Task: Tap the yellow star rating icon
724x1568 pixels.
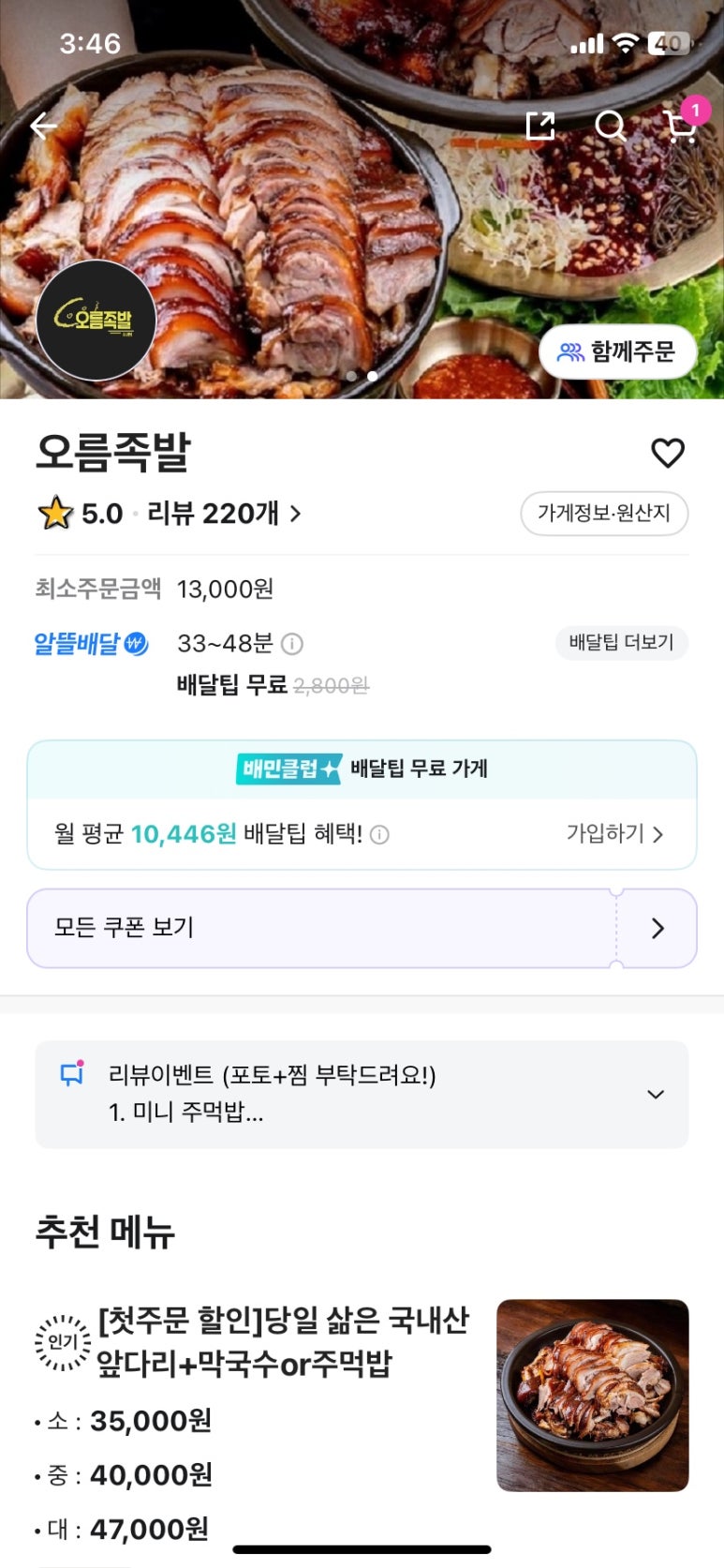Action: pyautogui.click(x=55, y=514)
